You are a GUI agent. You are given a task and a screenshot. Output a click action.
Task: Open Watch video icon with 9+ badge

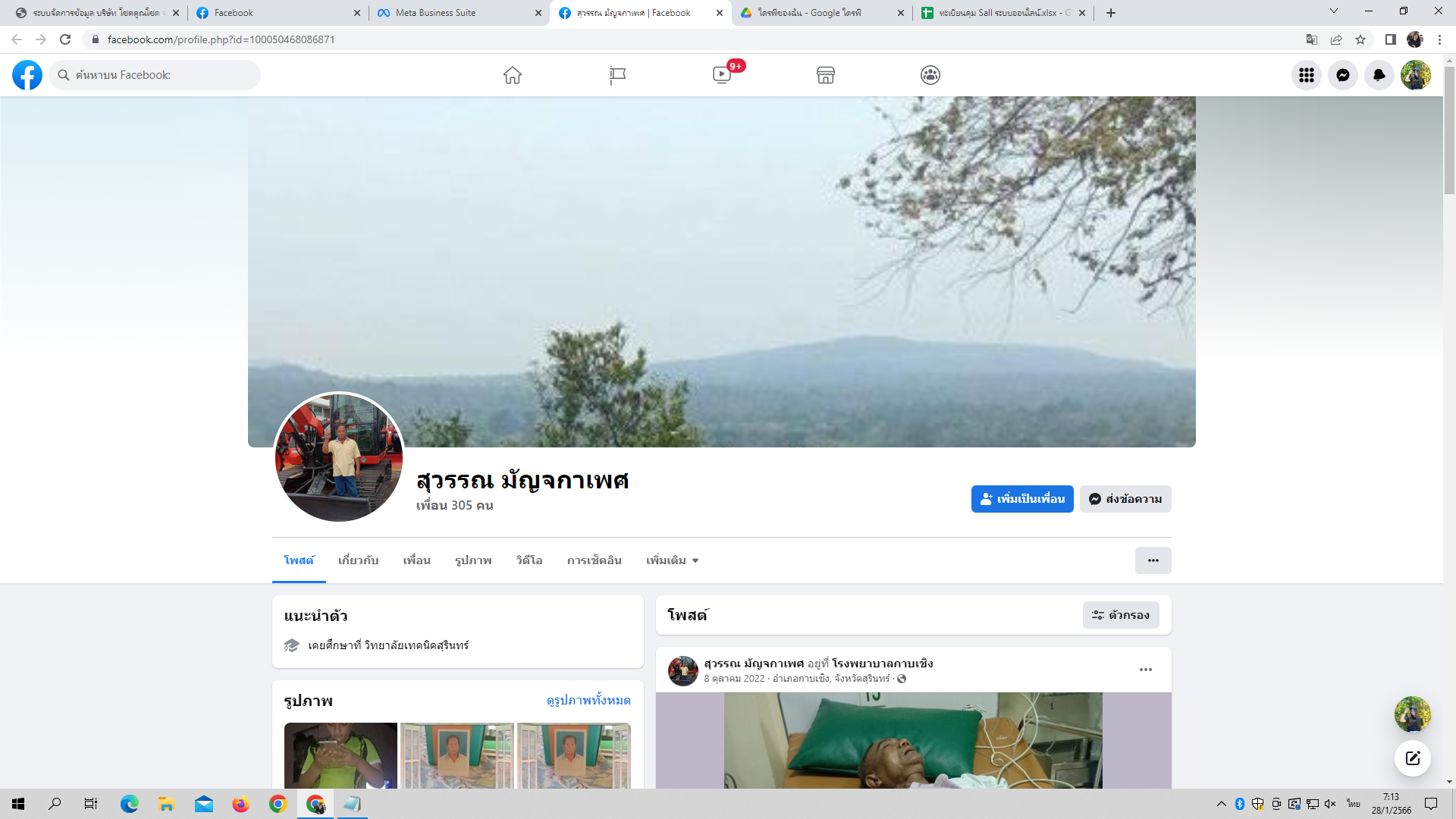coord(722,75)
